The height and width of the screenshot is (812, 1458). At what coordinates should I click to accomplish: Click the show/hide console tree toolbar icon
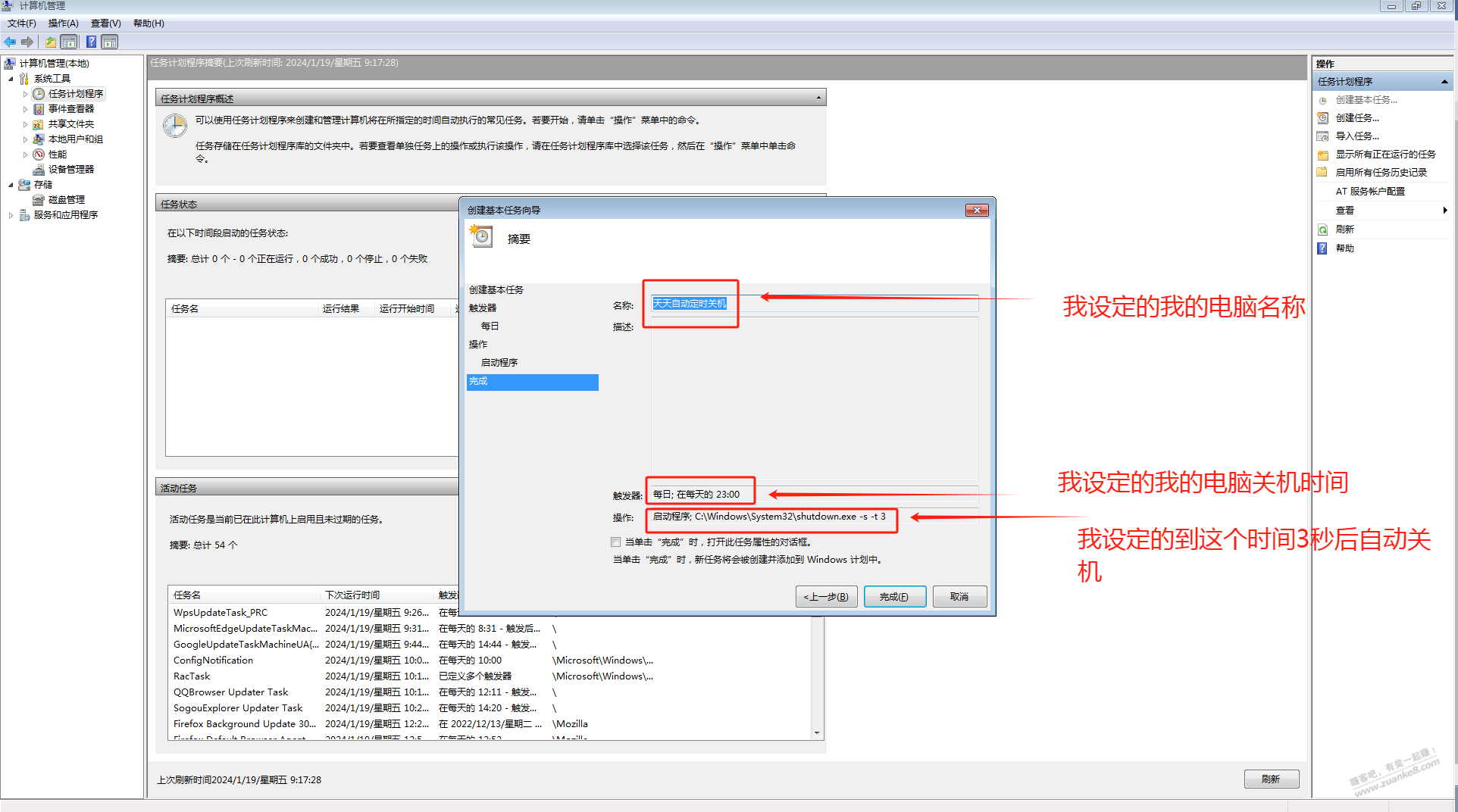click(x=69, y=42)
